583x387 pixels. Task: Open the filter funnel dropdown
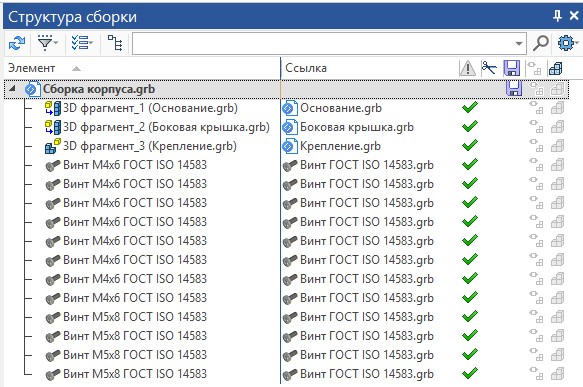48,43
